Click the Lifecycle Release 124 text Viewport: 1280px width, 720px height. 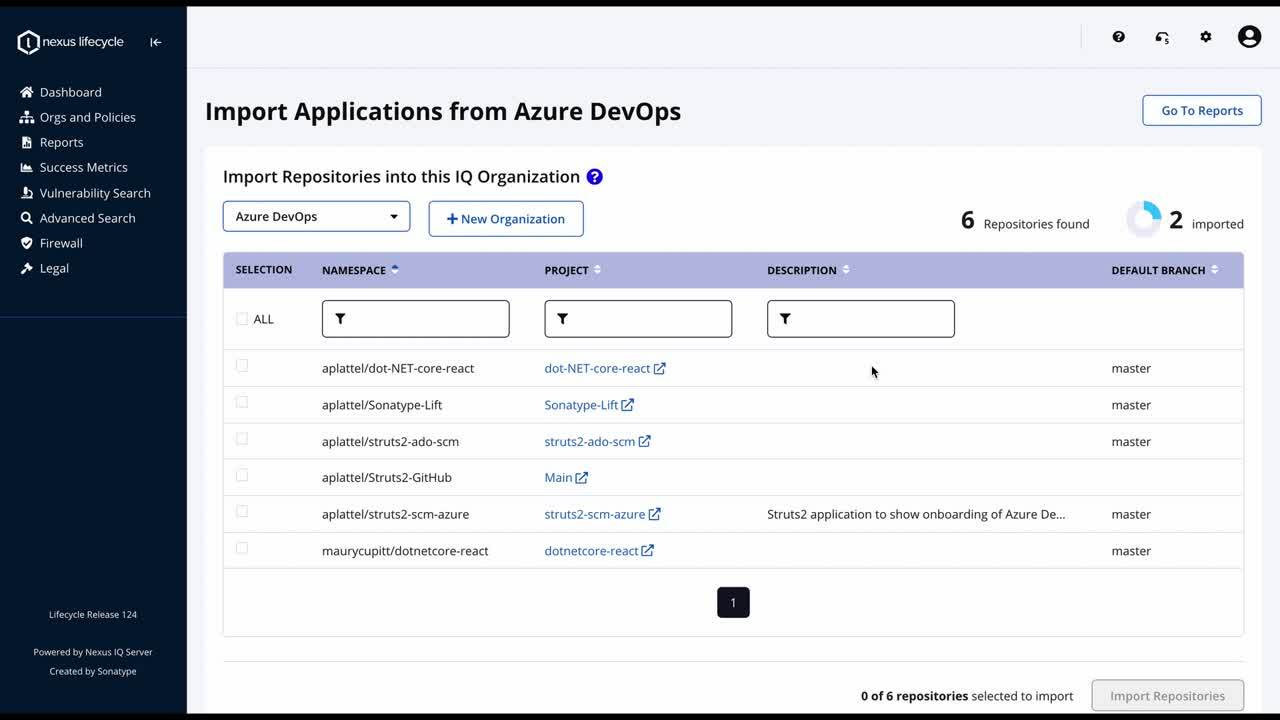[93, 615]
